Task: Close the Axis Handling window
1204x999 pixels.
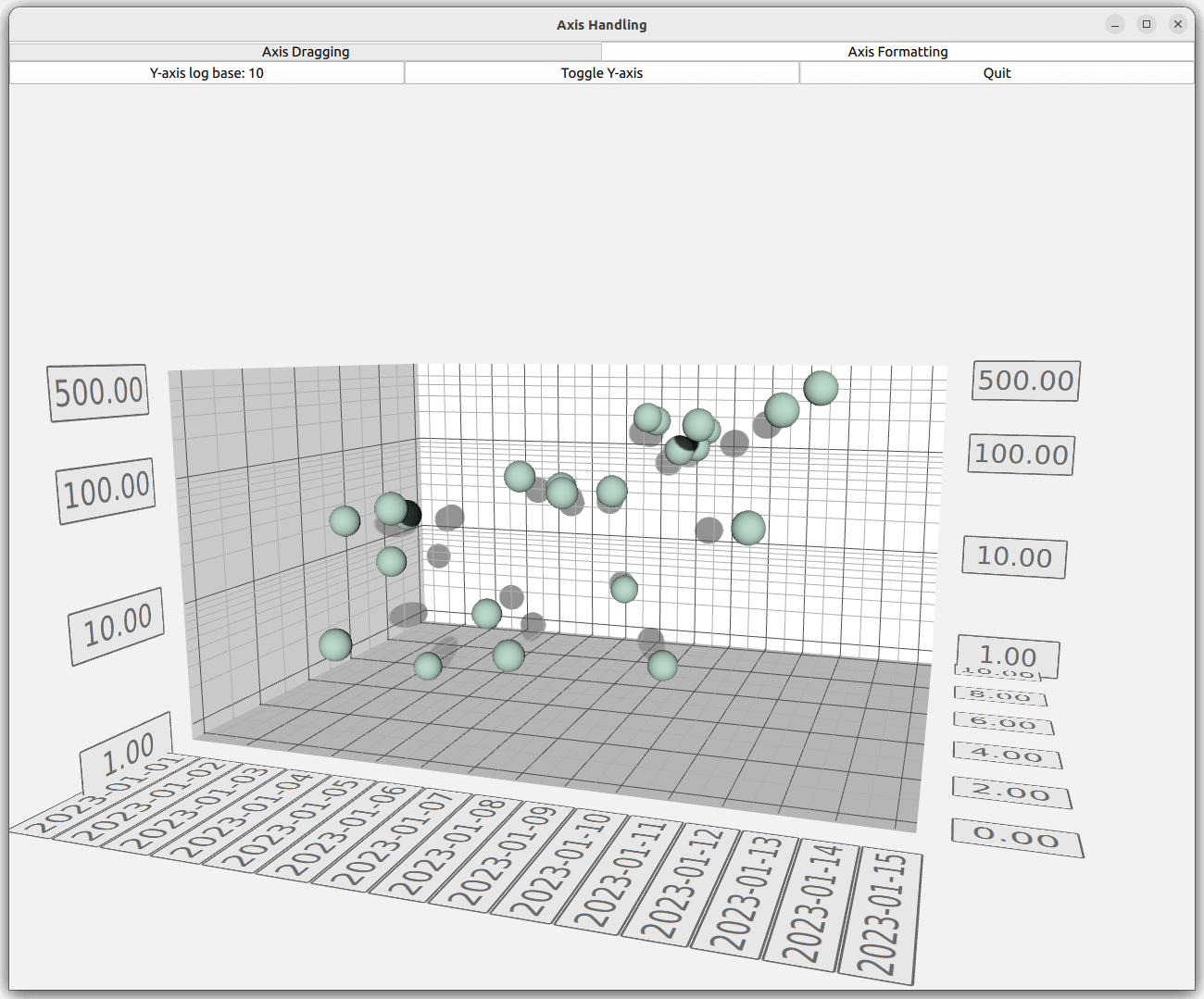Action: [1178, 24]
